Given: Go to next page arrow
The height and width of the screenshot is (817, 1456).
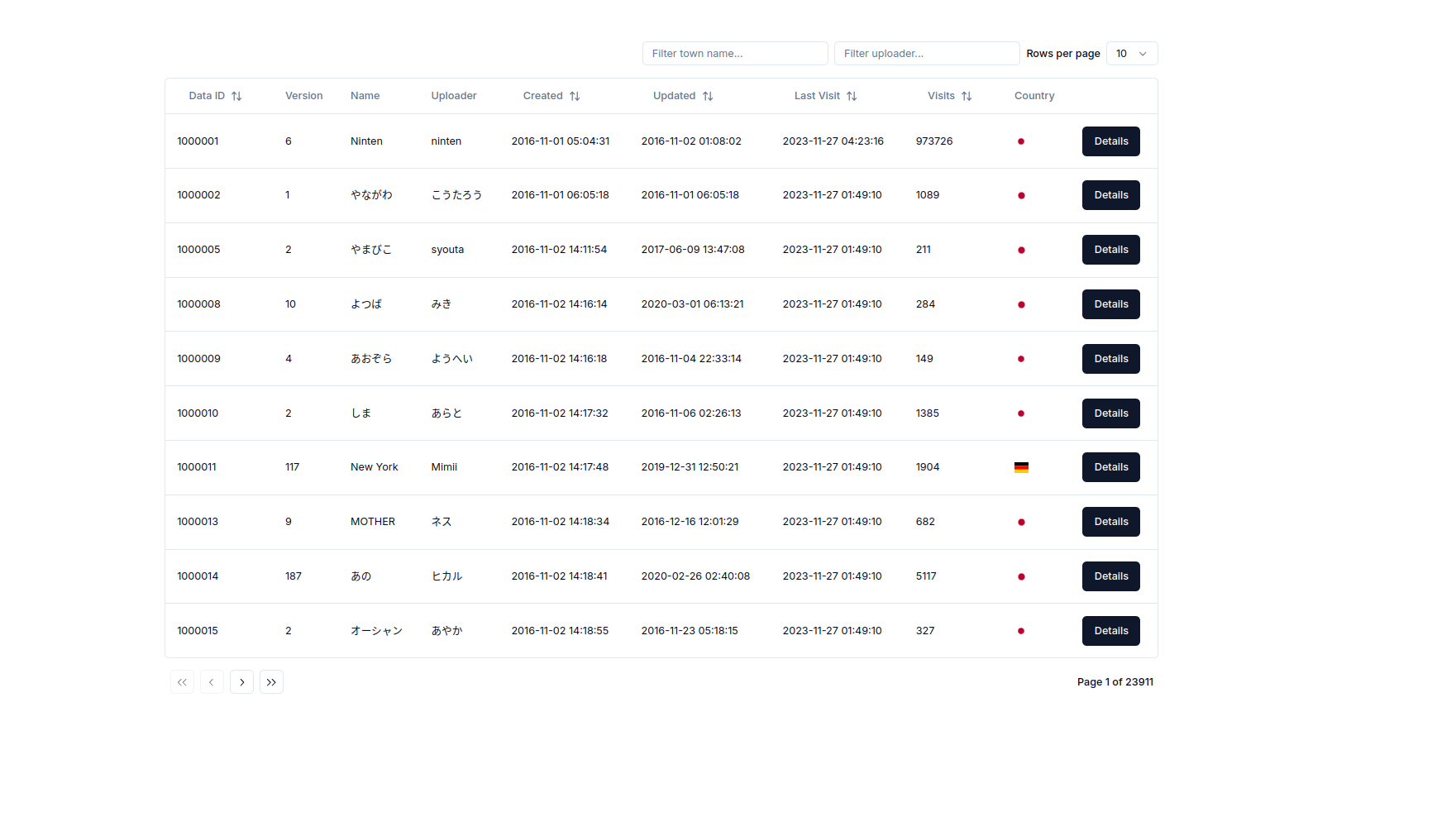Looking at the screenshot, I should (241, 682).
